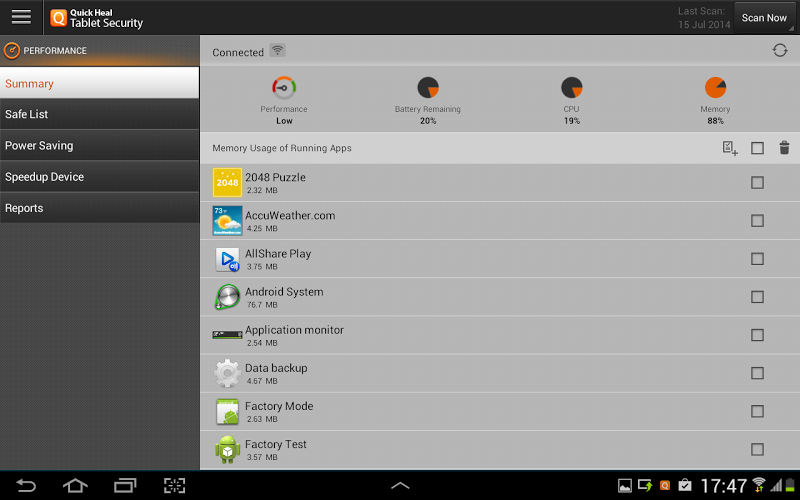This screenshot has height=500, width=800.
Task: Open the hamburger navigation menu
Action: 21,17
